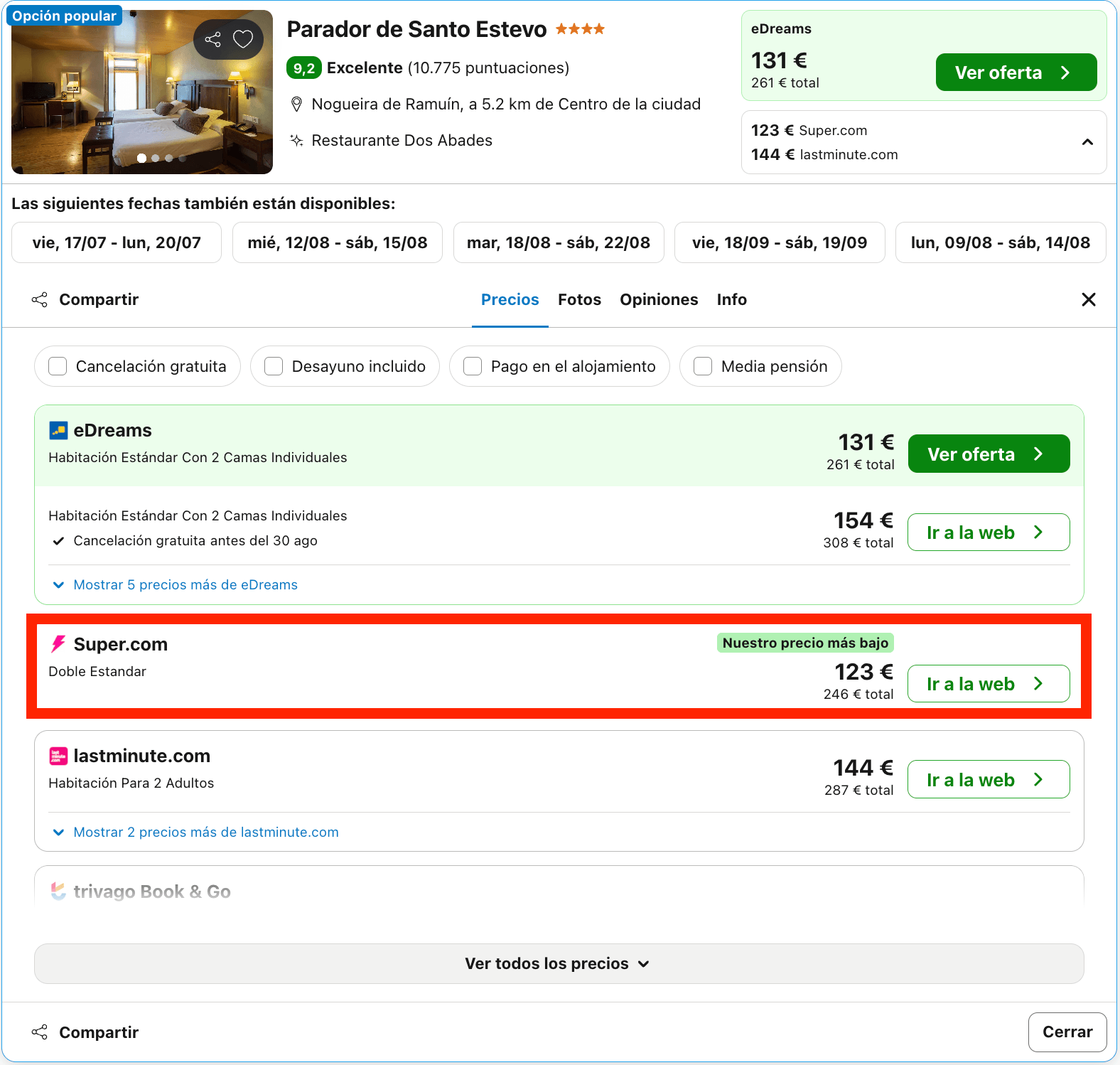The height and width of the screenshot is (1065, 1120).
Task: Click the 9,2 rating badge
Action: point(304,68)
